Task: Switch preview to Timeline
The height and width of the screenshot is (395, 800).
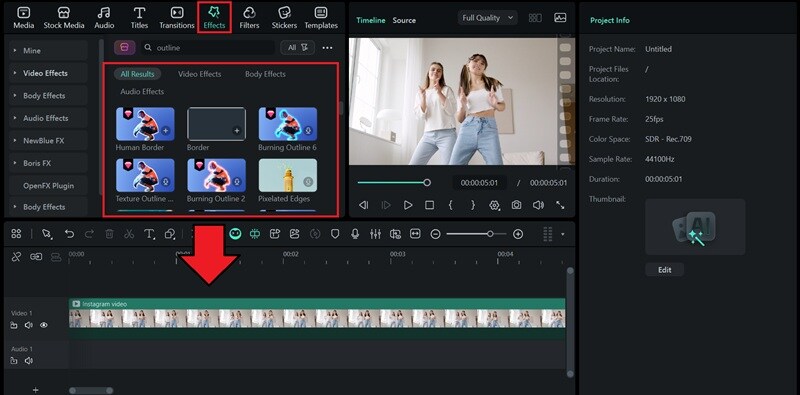Action: [x=371, y=20]
